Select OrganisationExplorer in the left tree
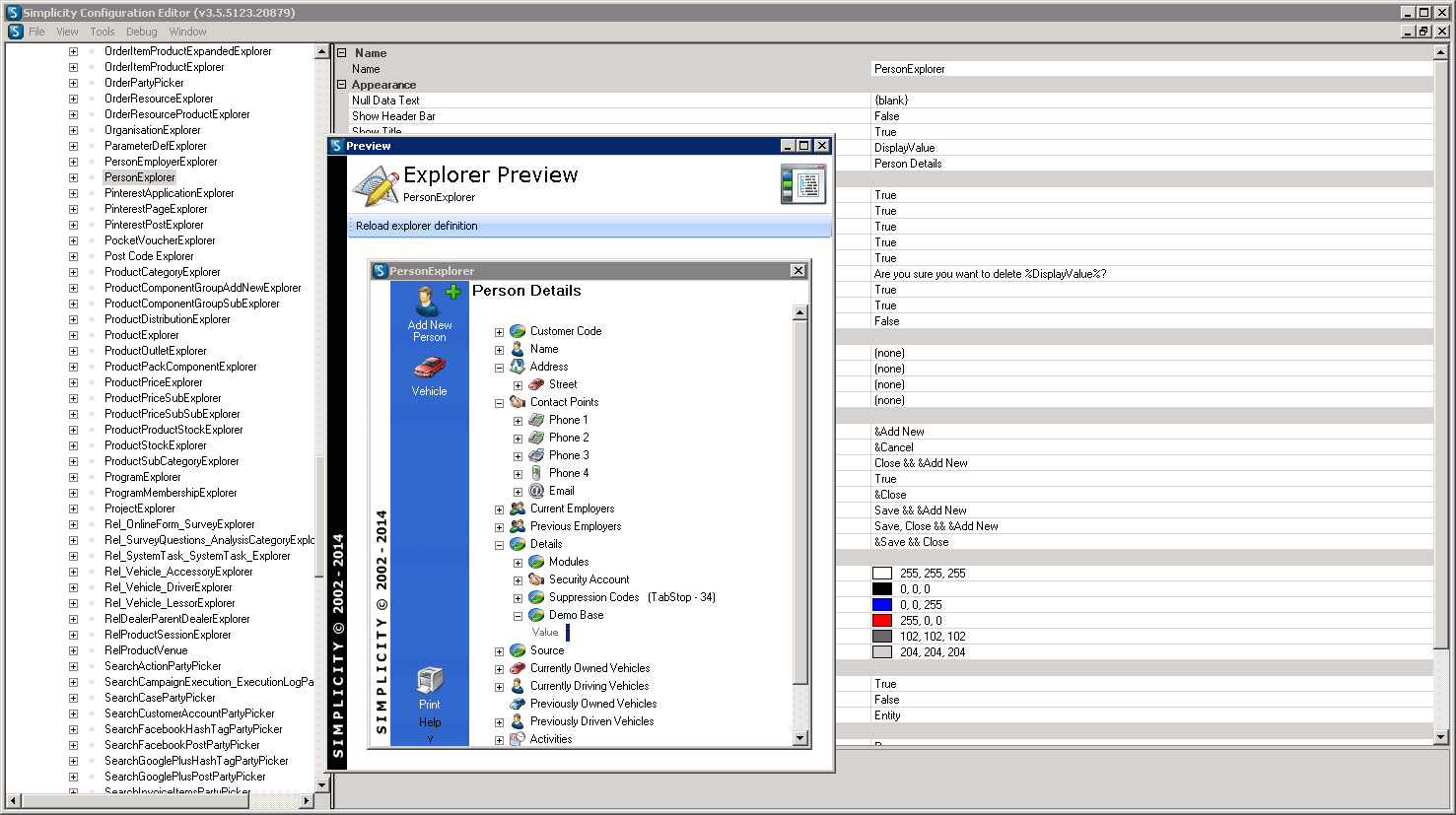 (153, 130)
